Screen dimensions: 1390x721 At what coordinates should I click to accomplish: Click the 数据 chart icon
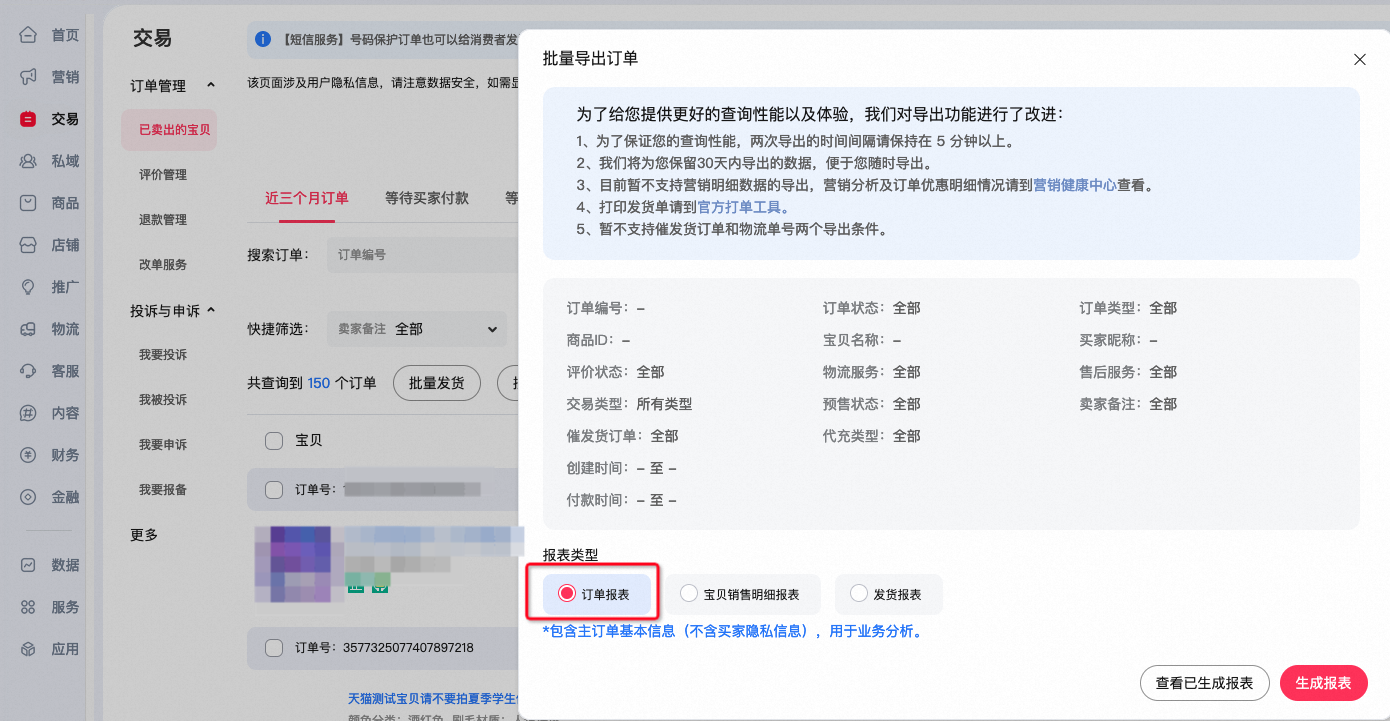(29, 565)
